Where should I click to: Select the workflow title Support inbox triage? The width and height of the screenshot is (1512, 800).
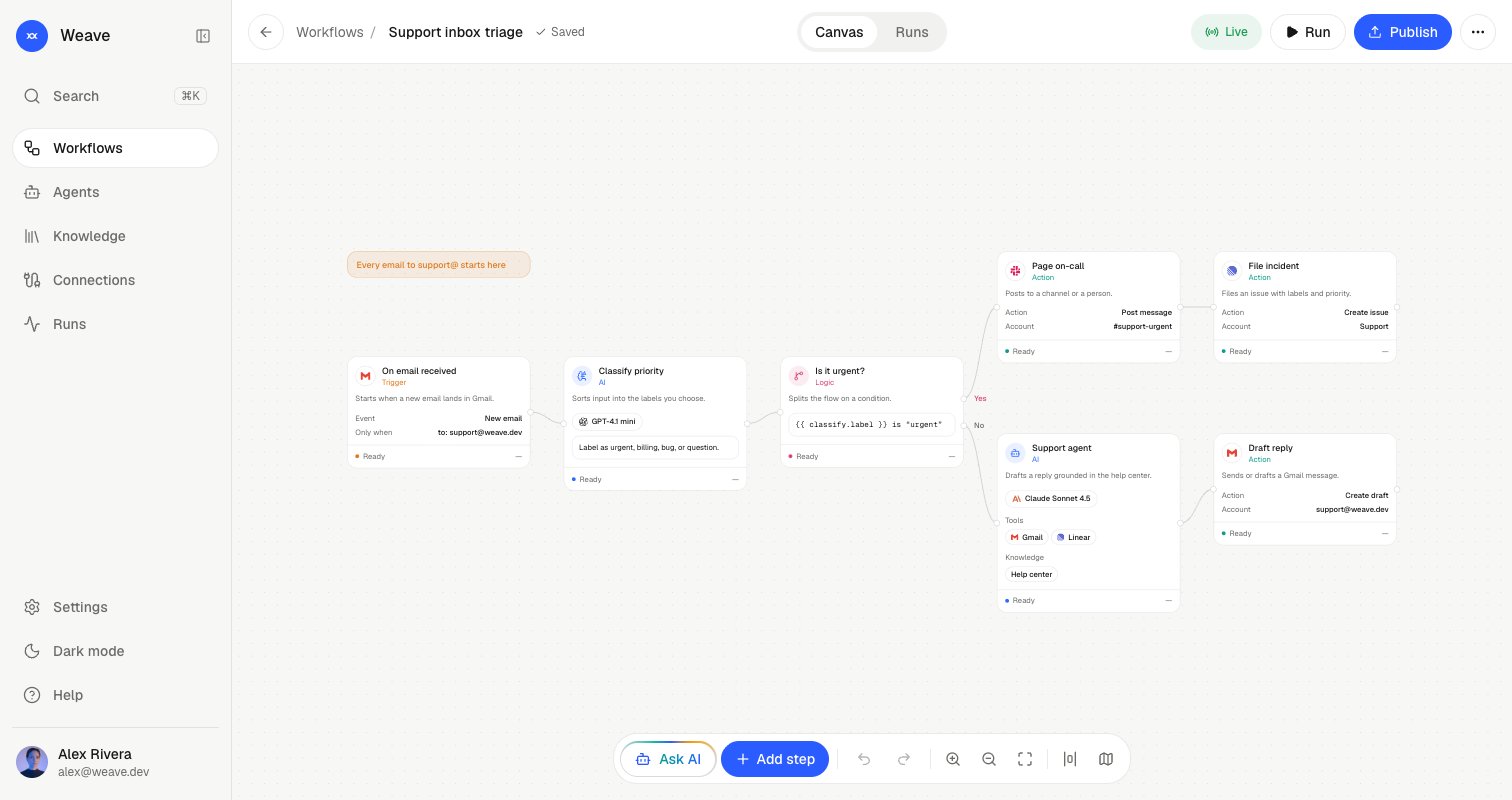455,32
